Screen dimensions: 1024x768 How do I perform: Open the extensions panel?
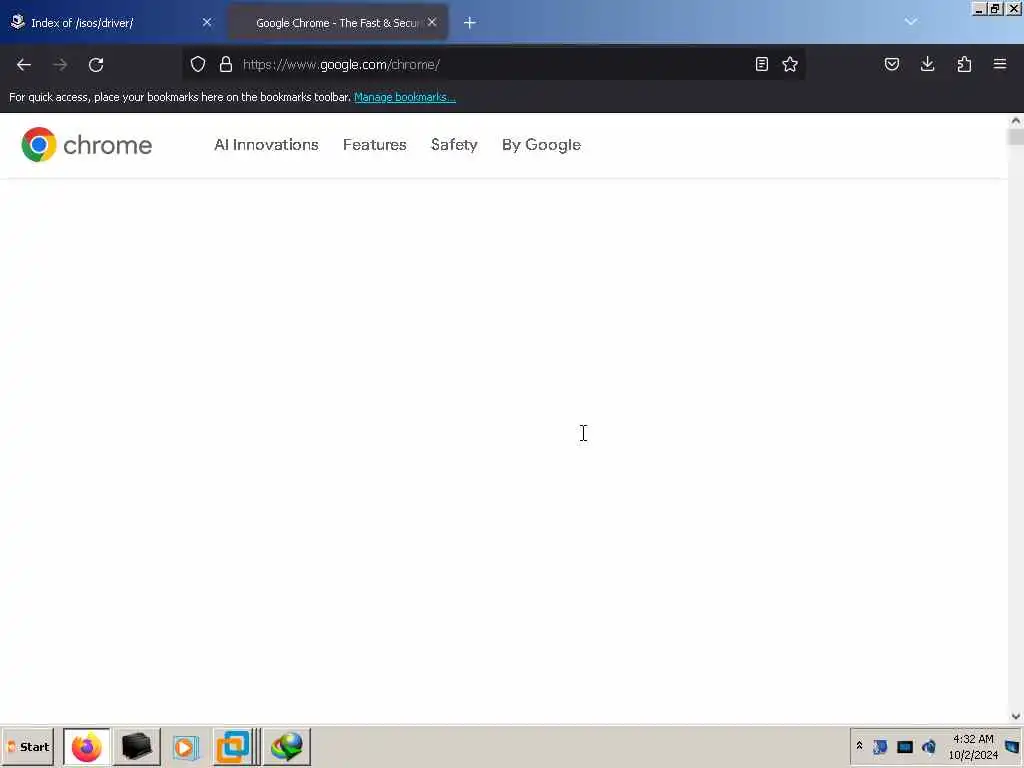coord(964,64)
